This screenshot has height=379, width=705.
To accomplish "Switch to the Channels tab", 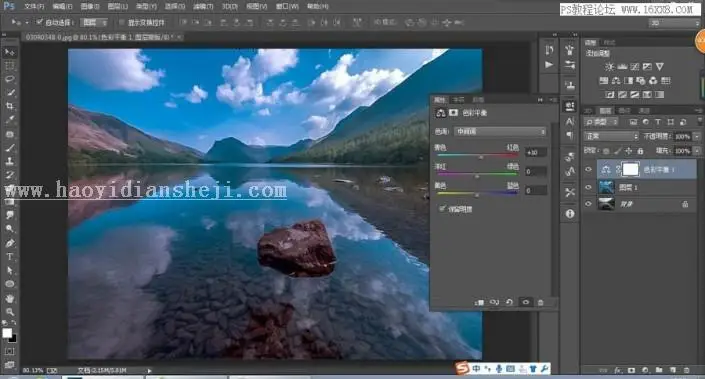I will click(x=624, y=110).
